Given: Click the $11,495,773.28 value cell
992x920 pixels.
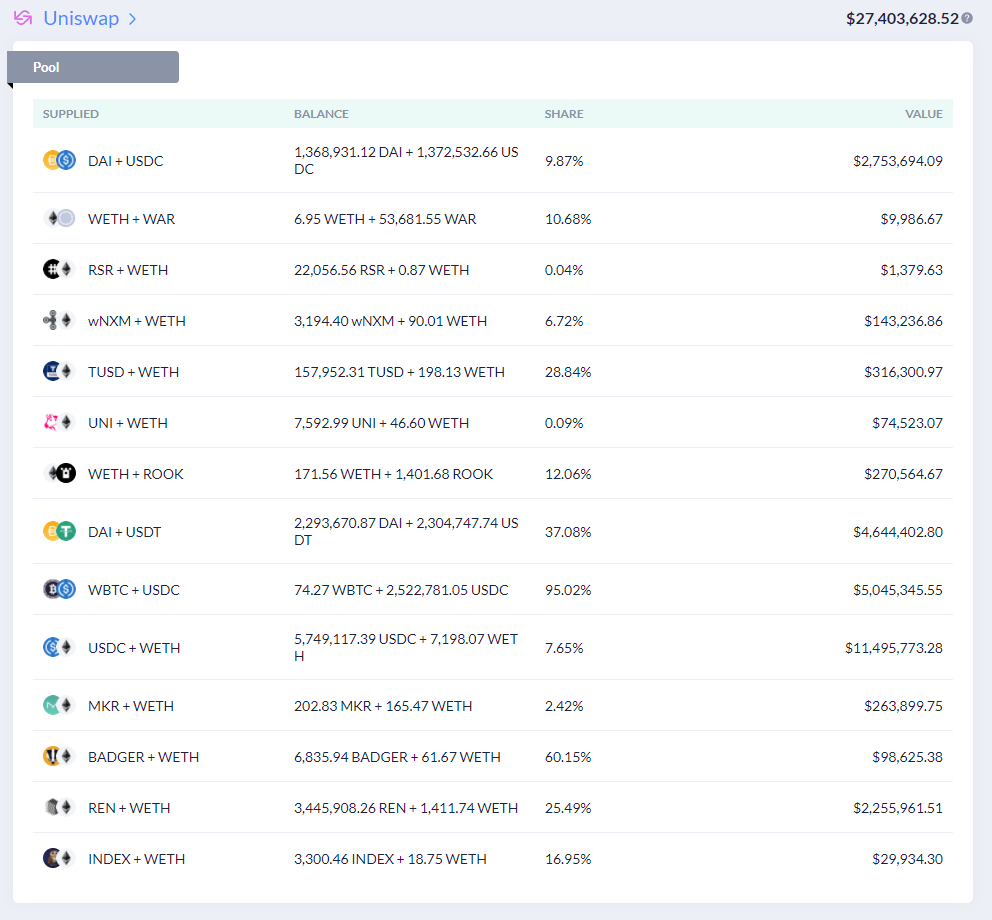Looking at the screenshot, I should click(894, 648).
